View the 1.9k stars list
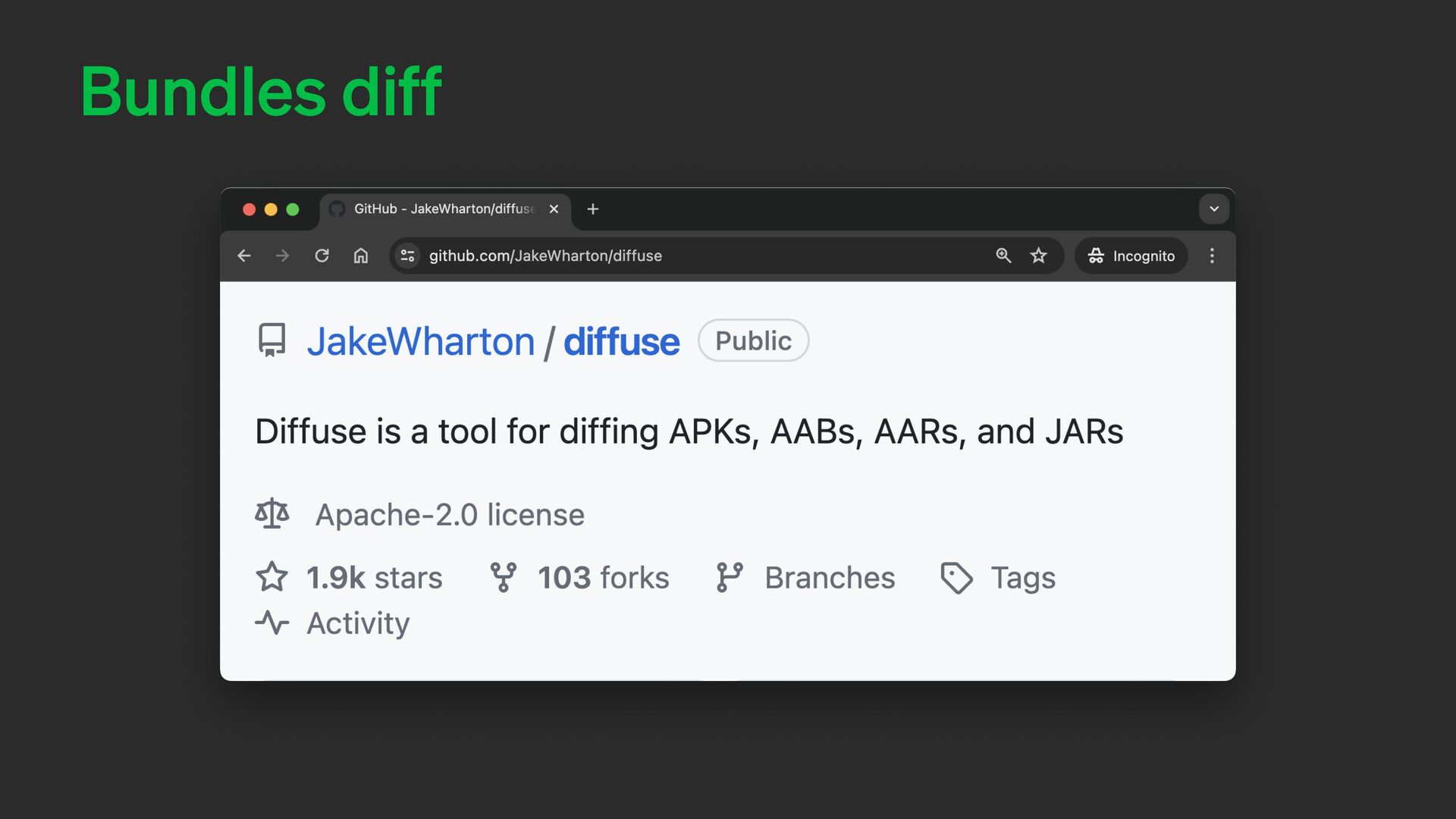The width and height of the screenshot is (1456, 819). (x=373, y=578)
